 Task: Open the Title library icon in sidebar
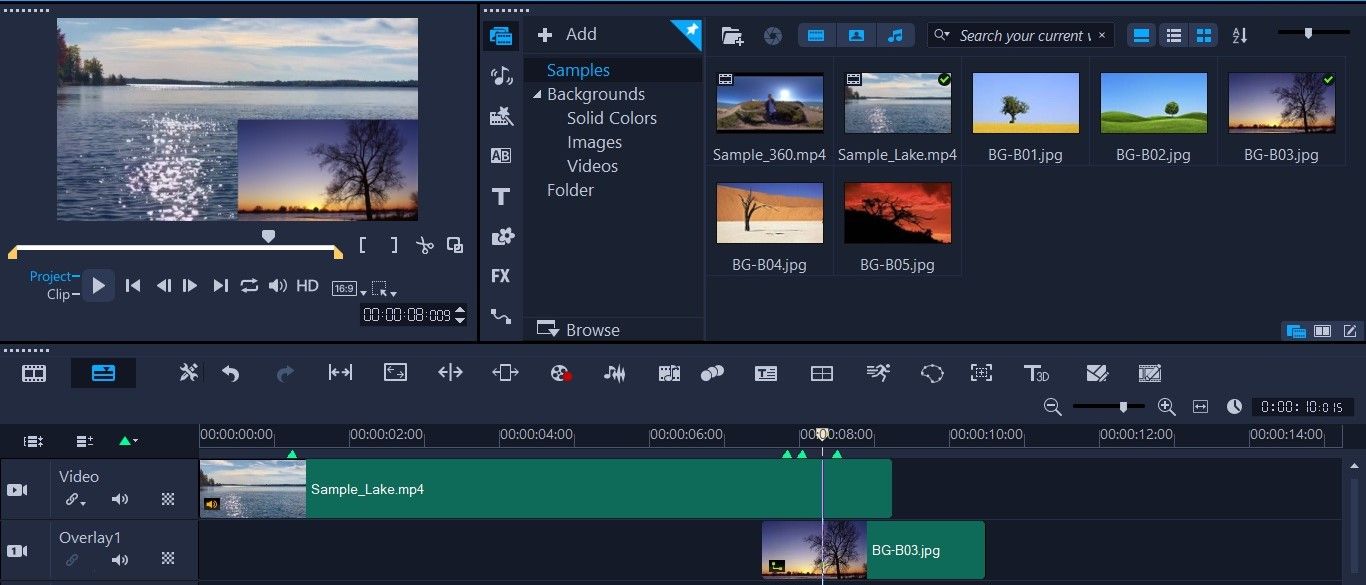point(501,197)
